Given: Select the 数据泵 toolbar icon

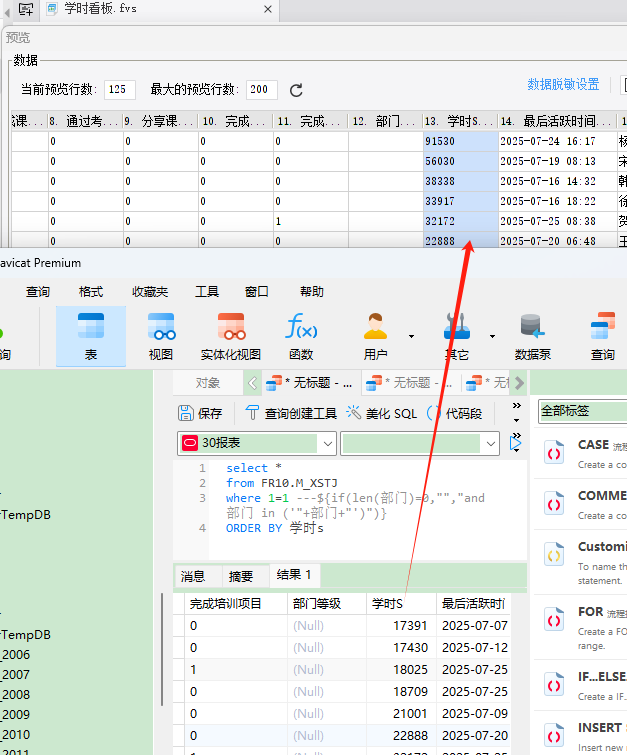Looking at the screenshot, I should pos(533,337).
